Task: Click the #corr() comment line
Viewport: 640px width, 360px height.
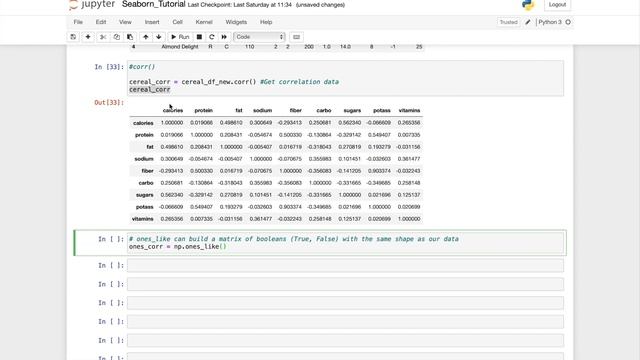Action: (142, 67)
